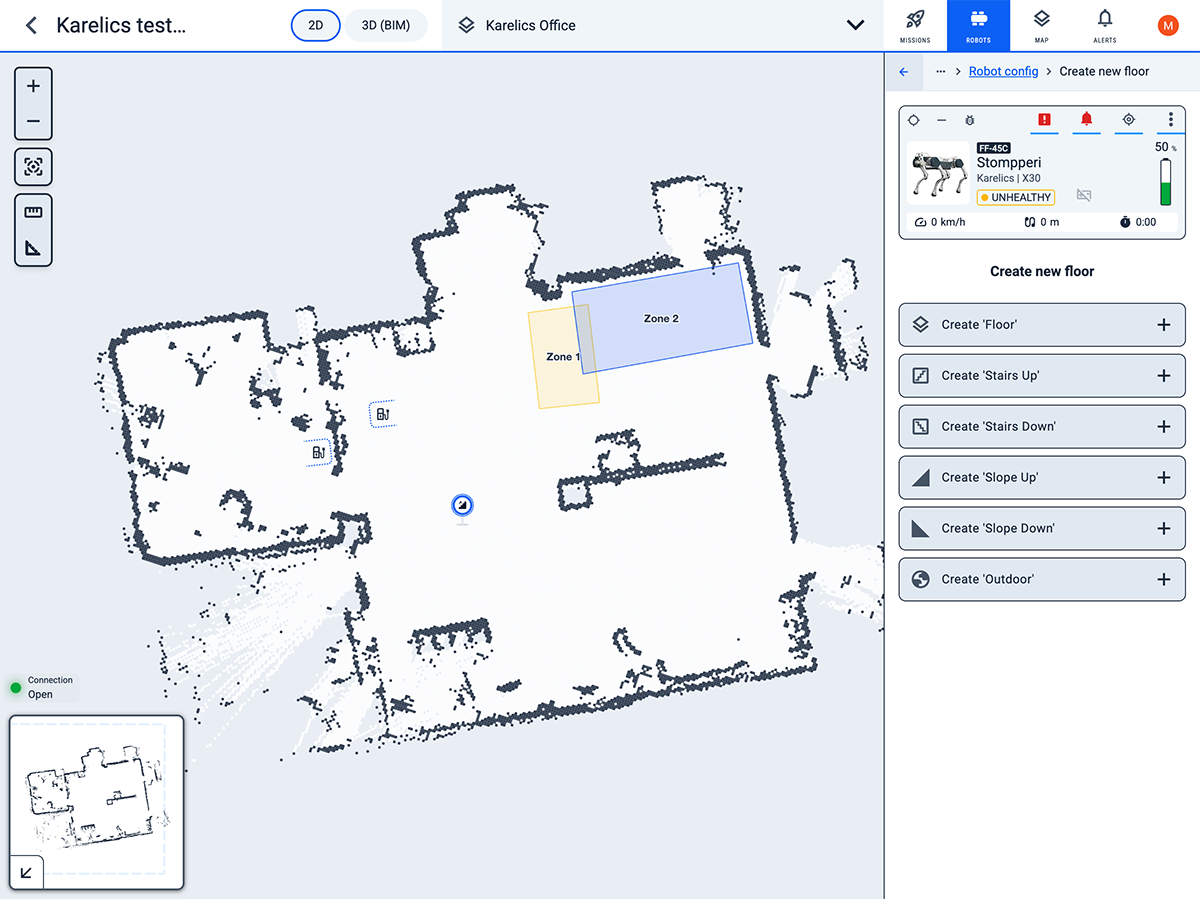
Task: Switch map view to 3D (BIM)
Action: [387, 25]
